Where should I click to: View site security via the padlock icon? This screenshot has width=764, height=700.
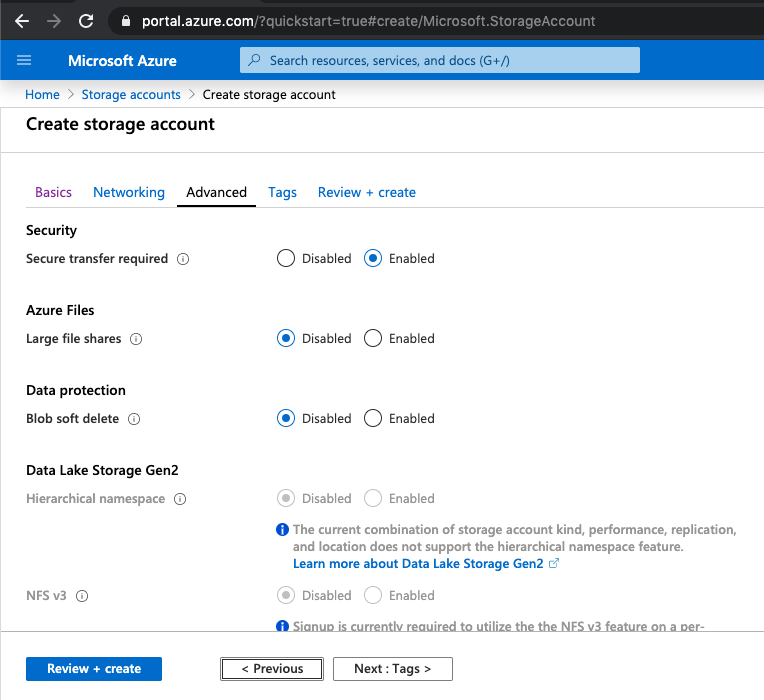coord(126,21)
